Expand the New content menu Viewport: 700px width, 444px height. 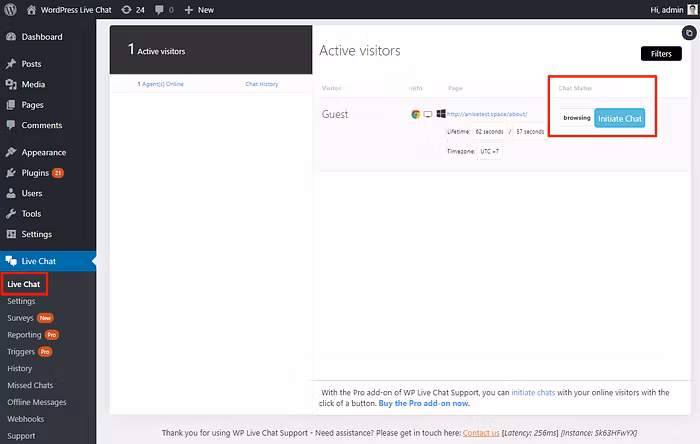(x=199, y=9)
